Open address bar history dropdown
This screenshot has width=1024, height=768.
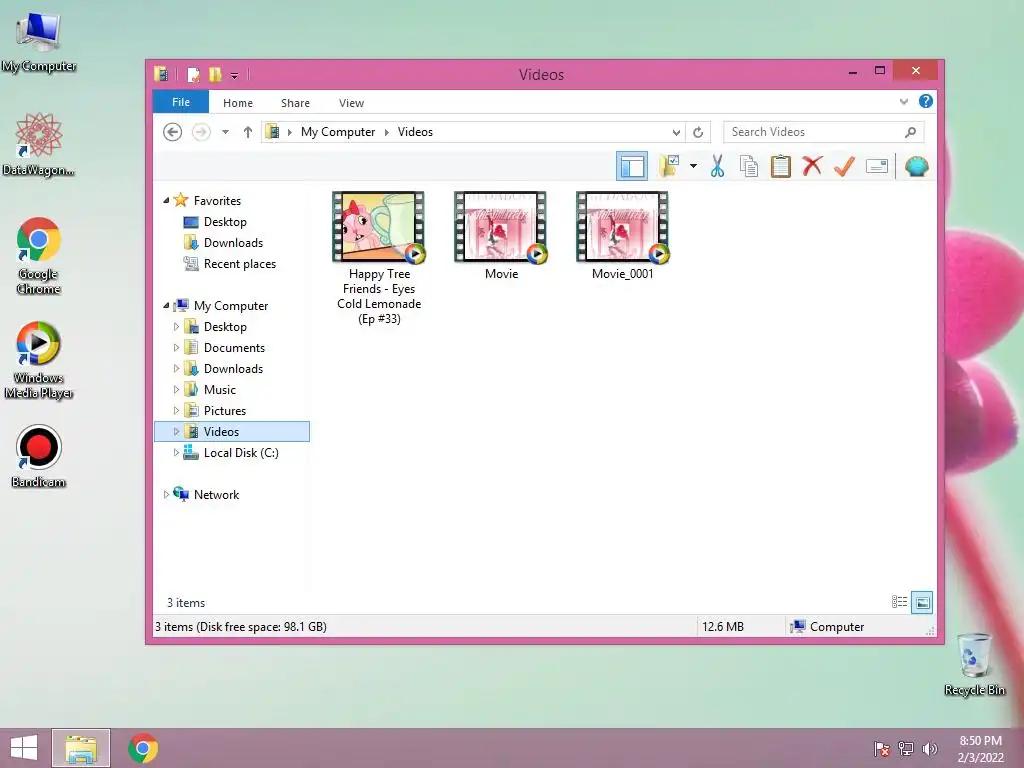[676, 132]
